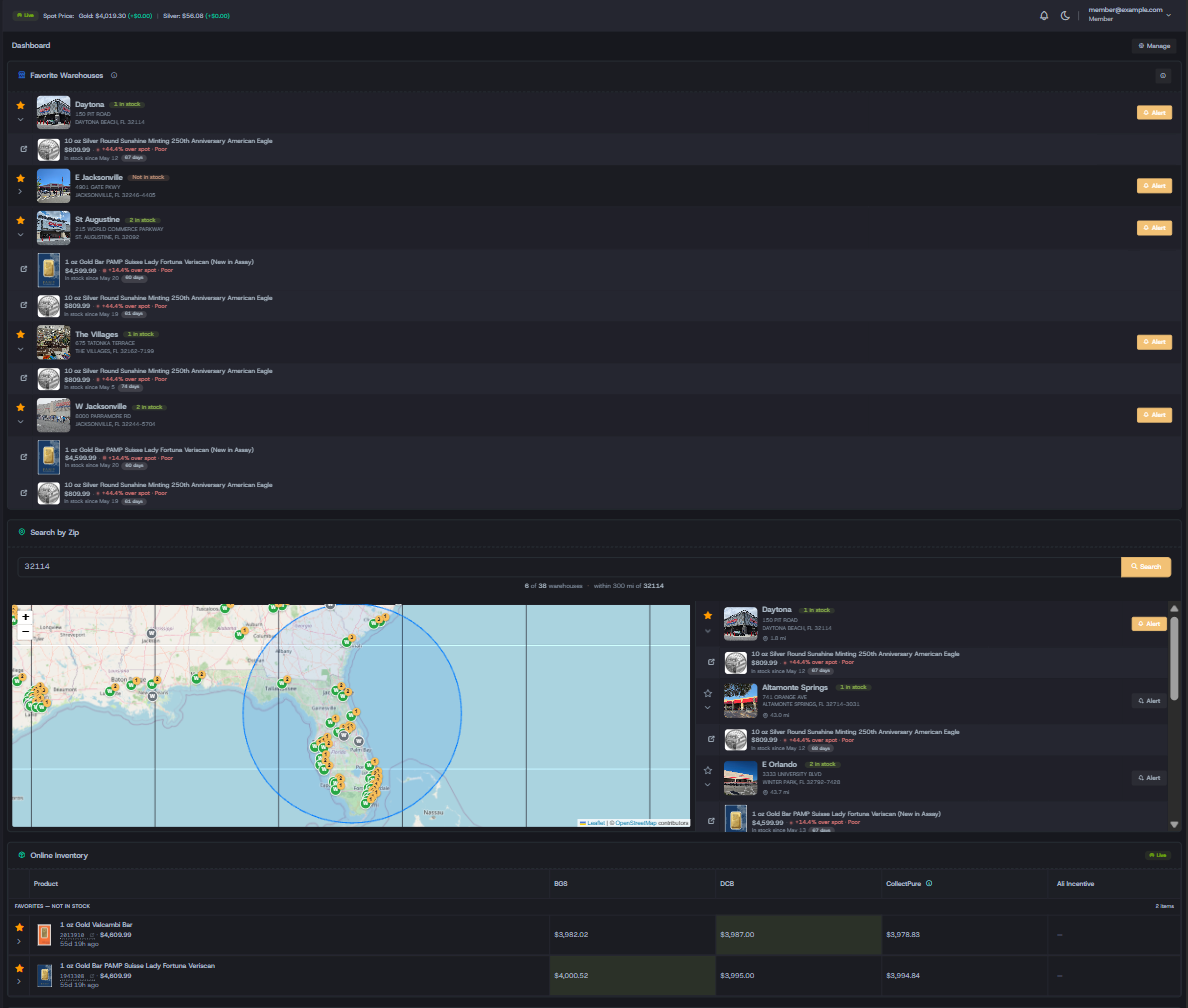Open the notifications bell in header
The height and width of the screenshot is (1008, 1188).
1044,15
